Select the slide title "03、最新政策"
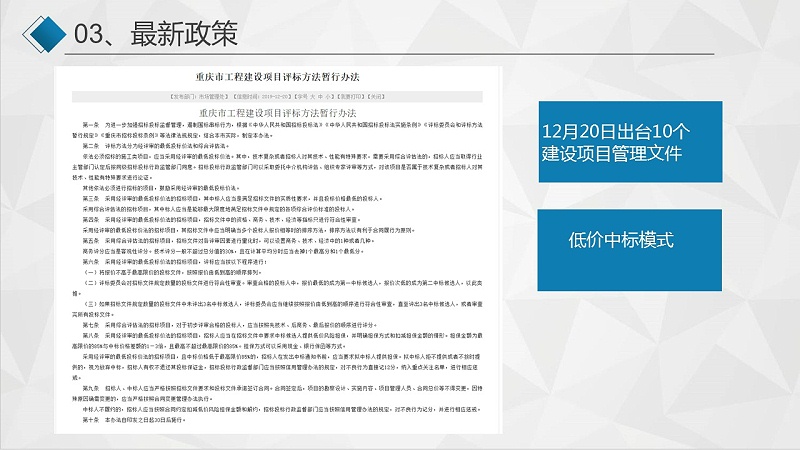 tap(156, 35)
